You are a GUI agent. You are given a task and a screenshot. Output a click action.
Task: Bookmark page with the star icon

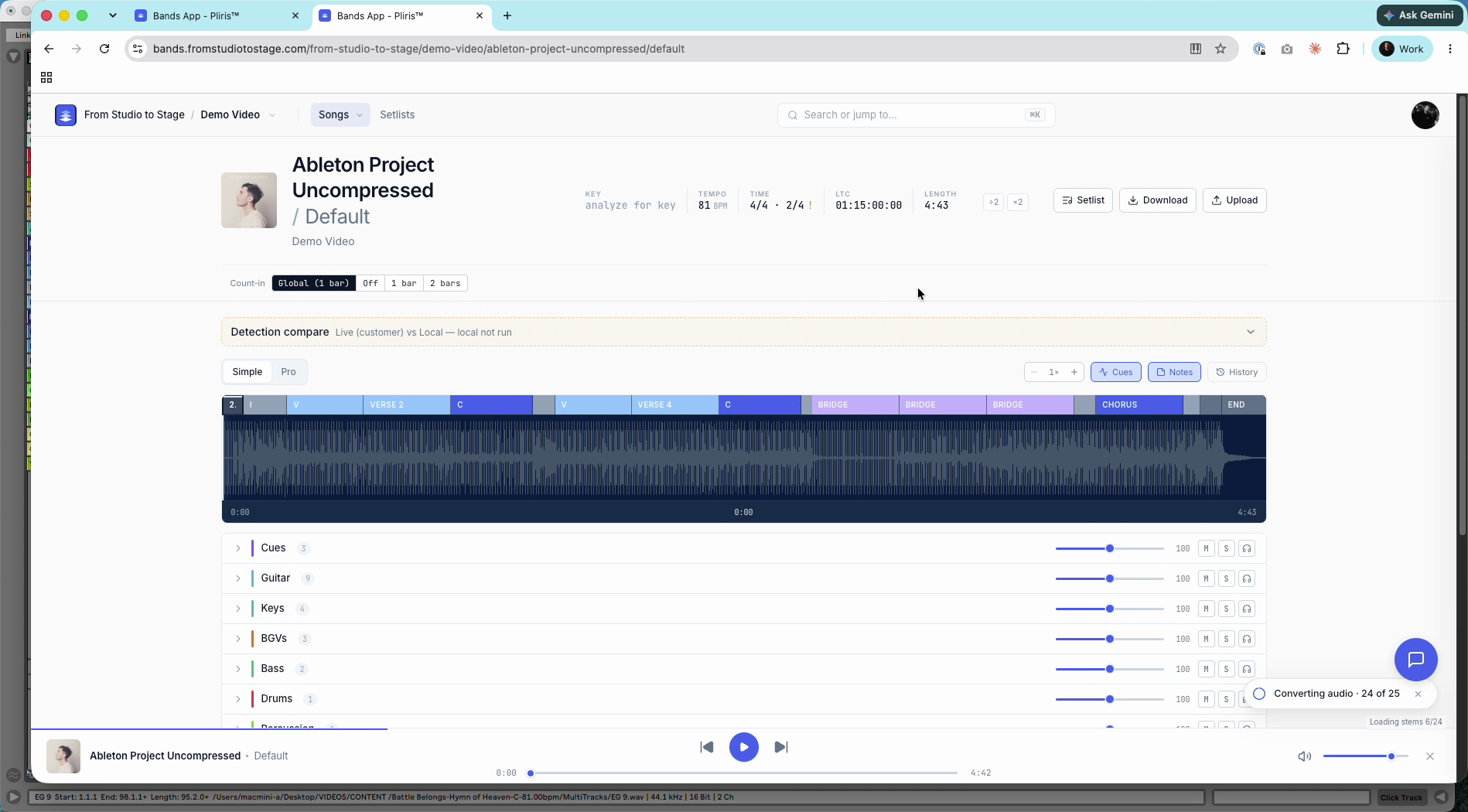pos(1220,49)
